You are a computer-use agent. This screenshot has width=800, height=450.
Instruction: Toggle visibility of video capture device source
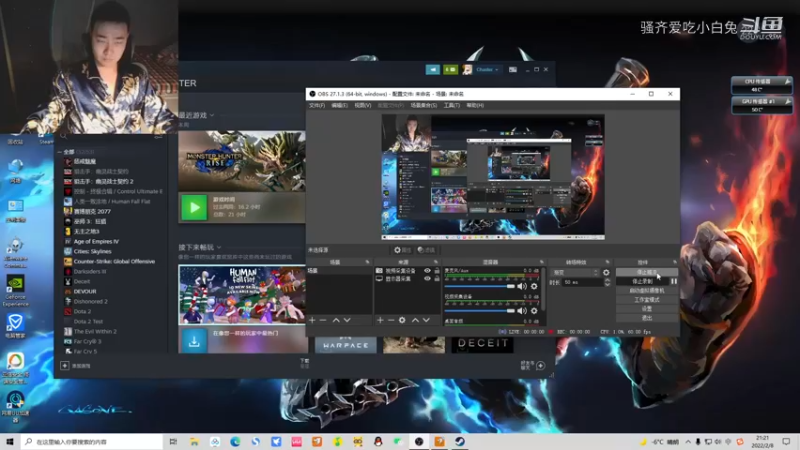coord(428,270)
